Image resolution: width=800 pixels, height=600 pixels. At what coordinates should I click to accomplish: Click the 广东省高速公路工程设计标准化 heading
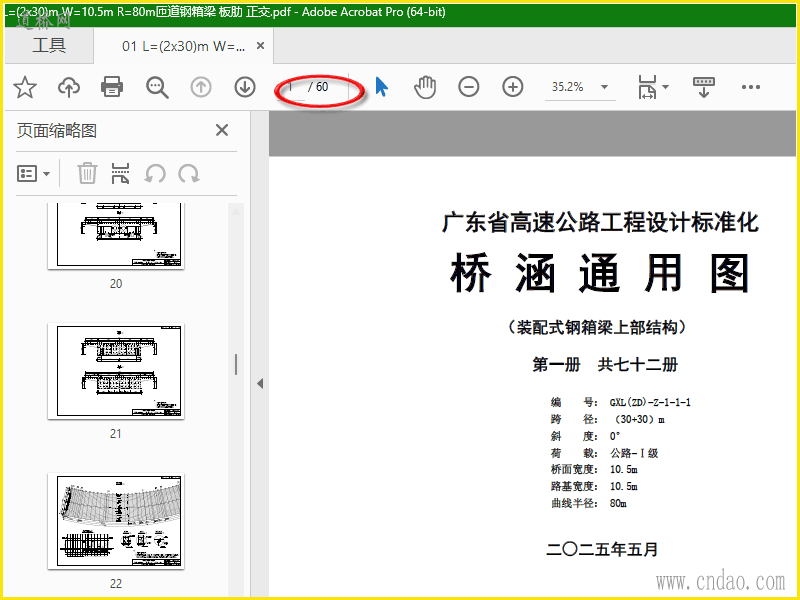(x=600, y=223)
